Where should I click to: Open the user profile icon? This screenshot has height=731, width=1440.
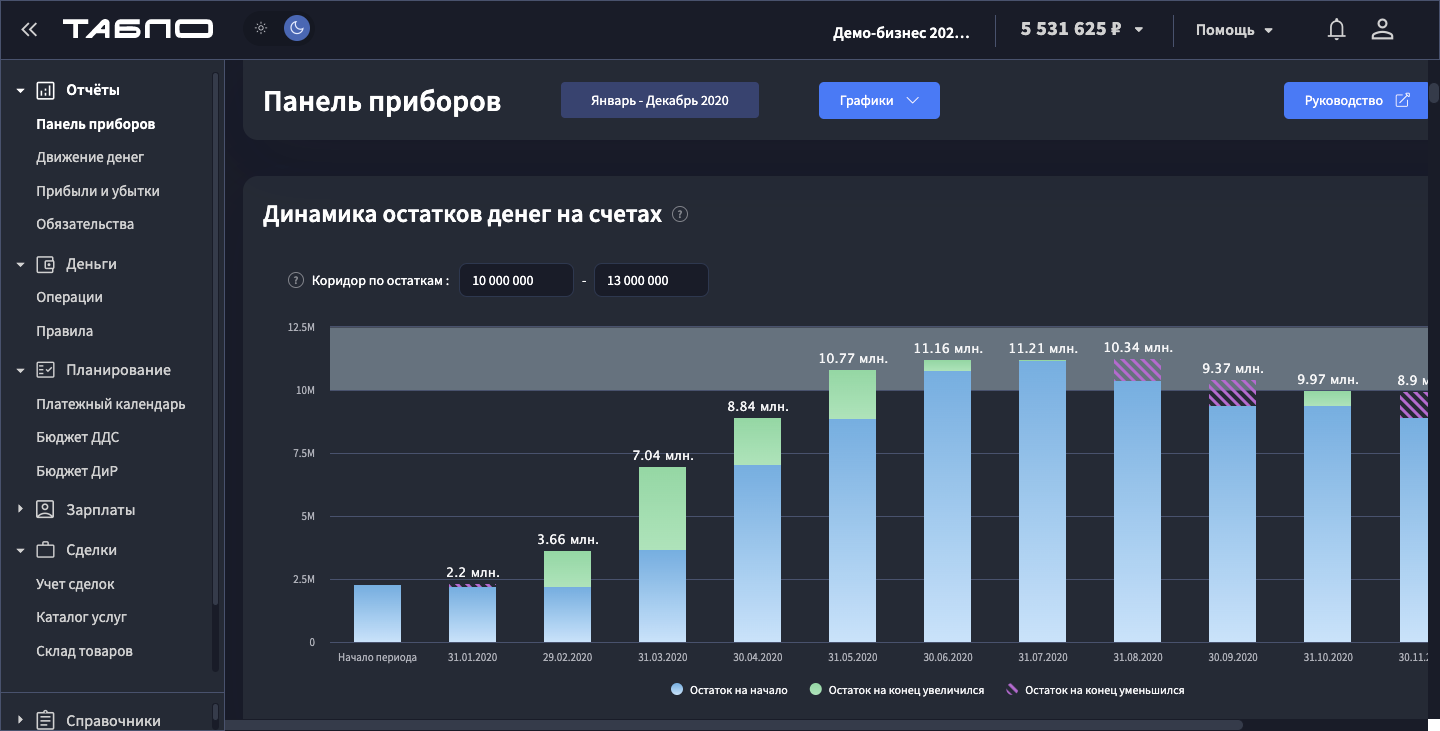1382,29
